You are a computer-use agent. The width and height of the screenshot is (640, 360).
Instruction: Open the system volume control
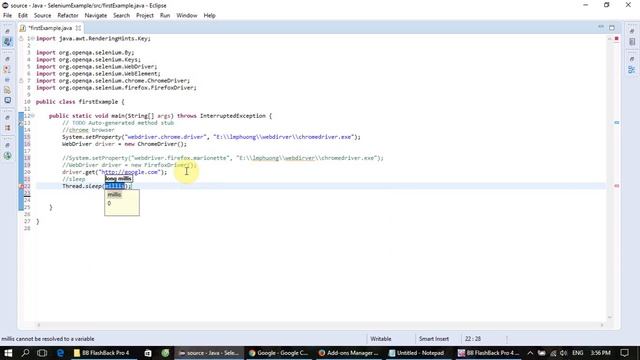pyautogui.click(x=564, y=353)
